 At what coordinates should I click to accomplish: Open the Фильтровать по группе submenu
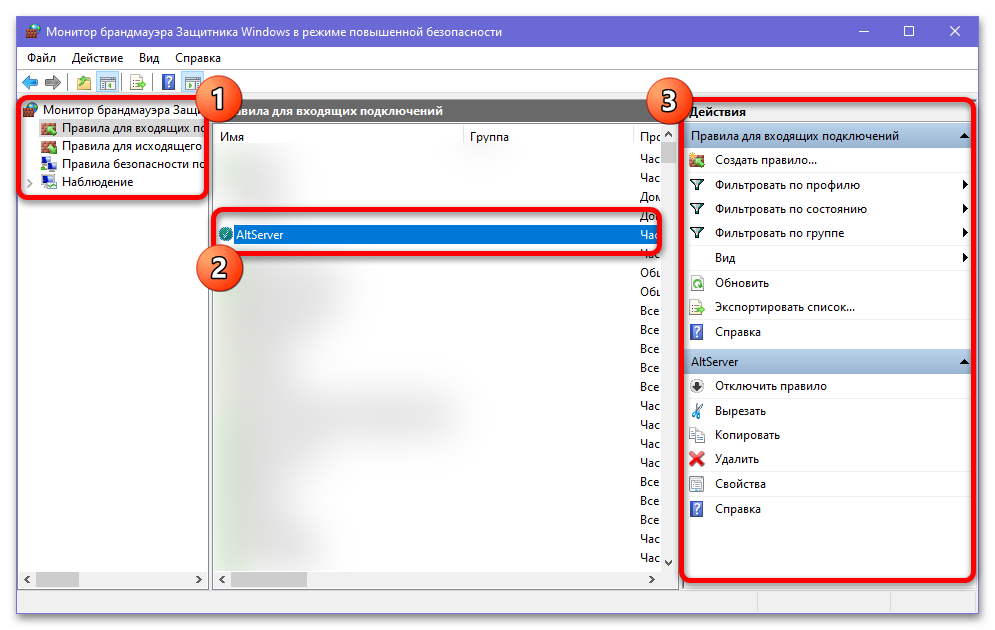pyautogui.click(x=965, y=233)
